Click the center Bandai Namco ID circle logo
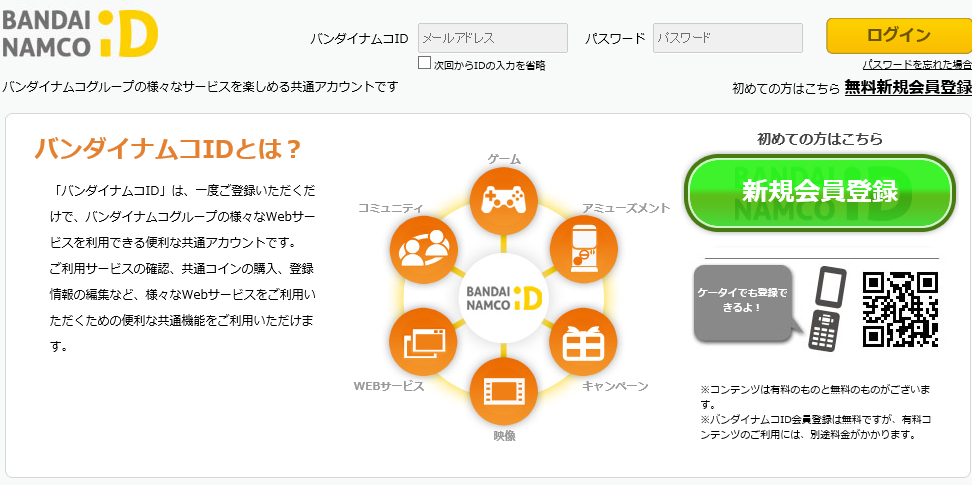The width and height of the screenshot is (972, 485). point(503,298)
